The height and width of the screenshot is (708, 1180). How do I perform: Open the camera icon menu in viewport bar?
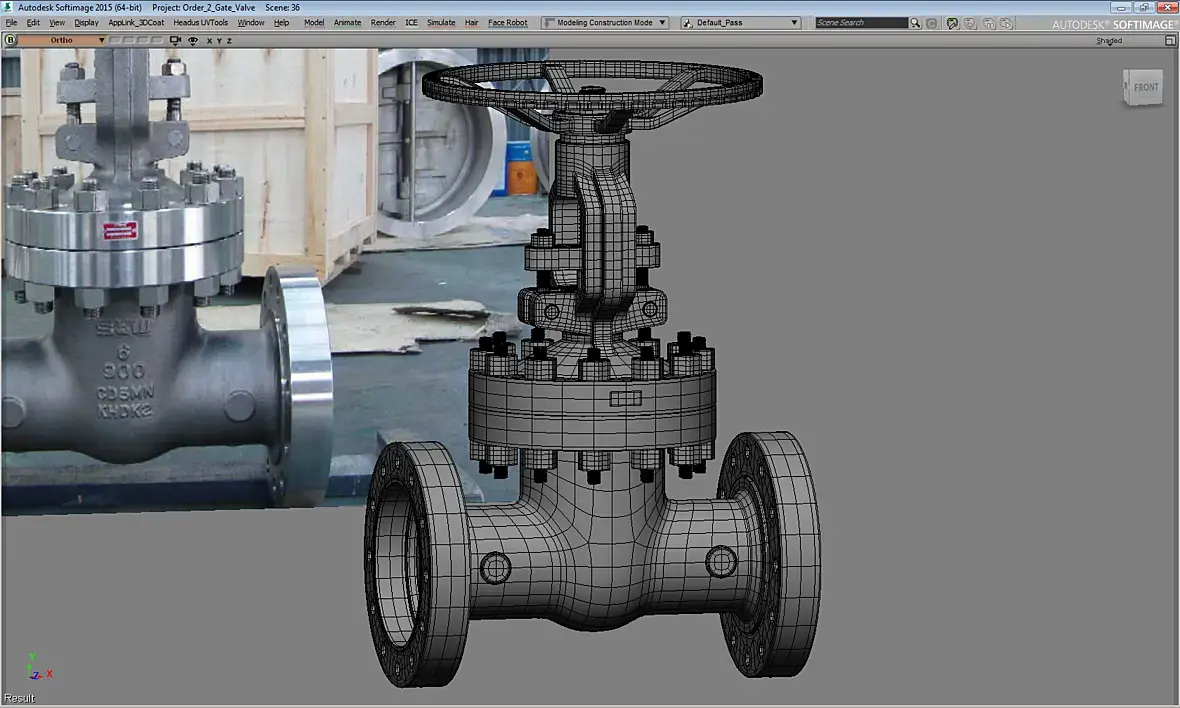(x=175, y=41)
